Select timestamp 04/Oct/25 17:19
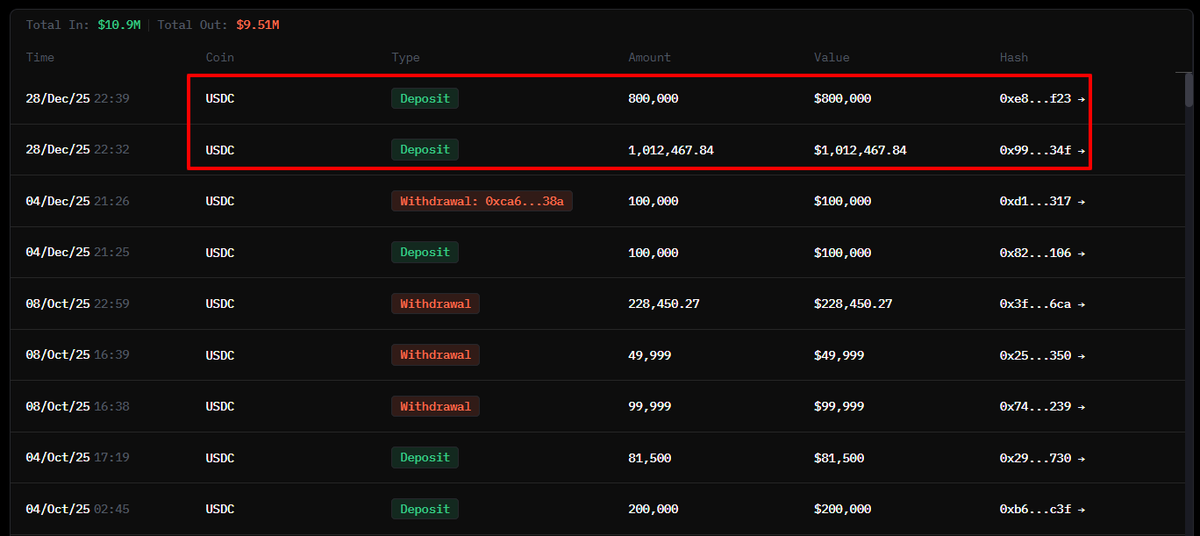 coord(78,458)
